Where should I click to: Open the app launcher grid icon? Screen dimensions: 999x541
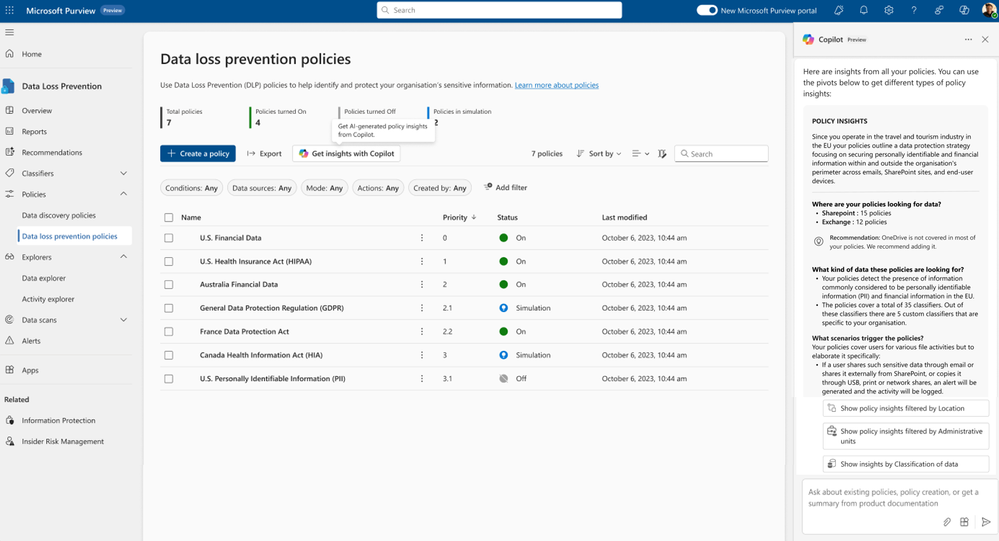point(10,10)
